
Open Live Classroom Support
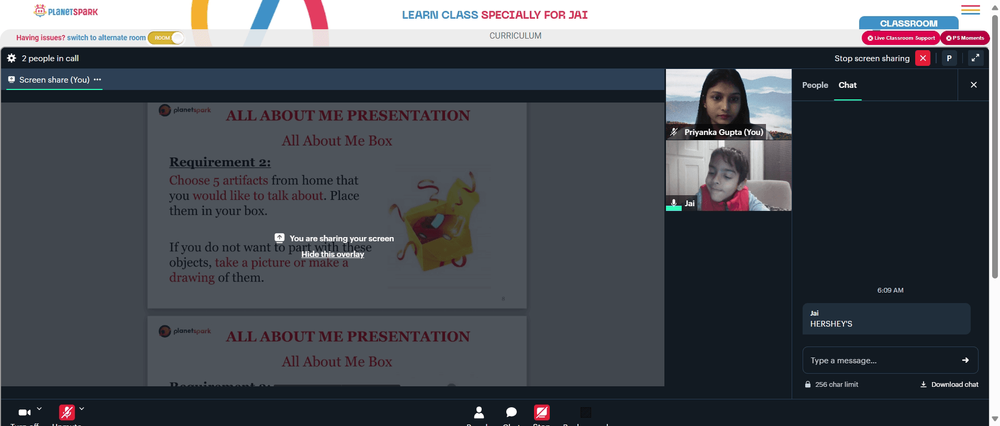[x=901, y=38]
